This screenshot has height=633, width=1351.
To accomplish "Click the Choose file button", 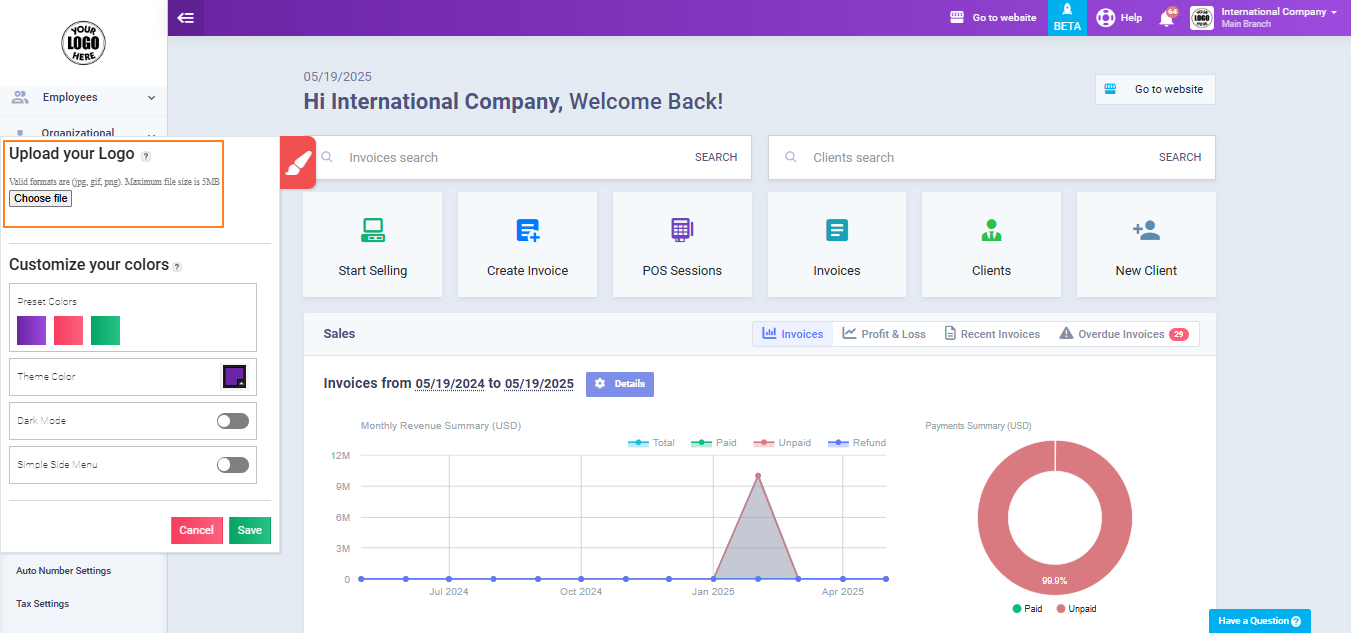I will click(x=41, y=199).
